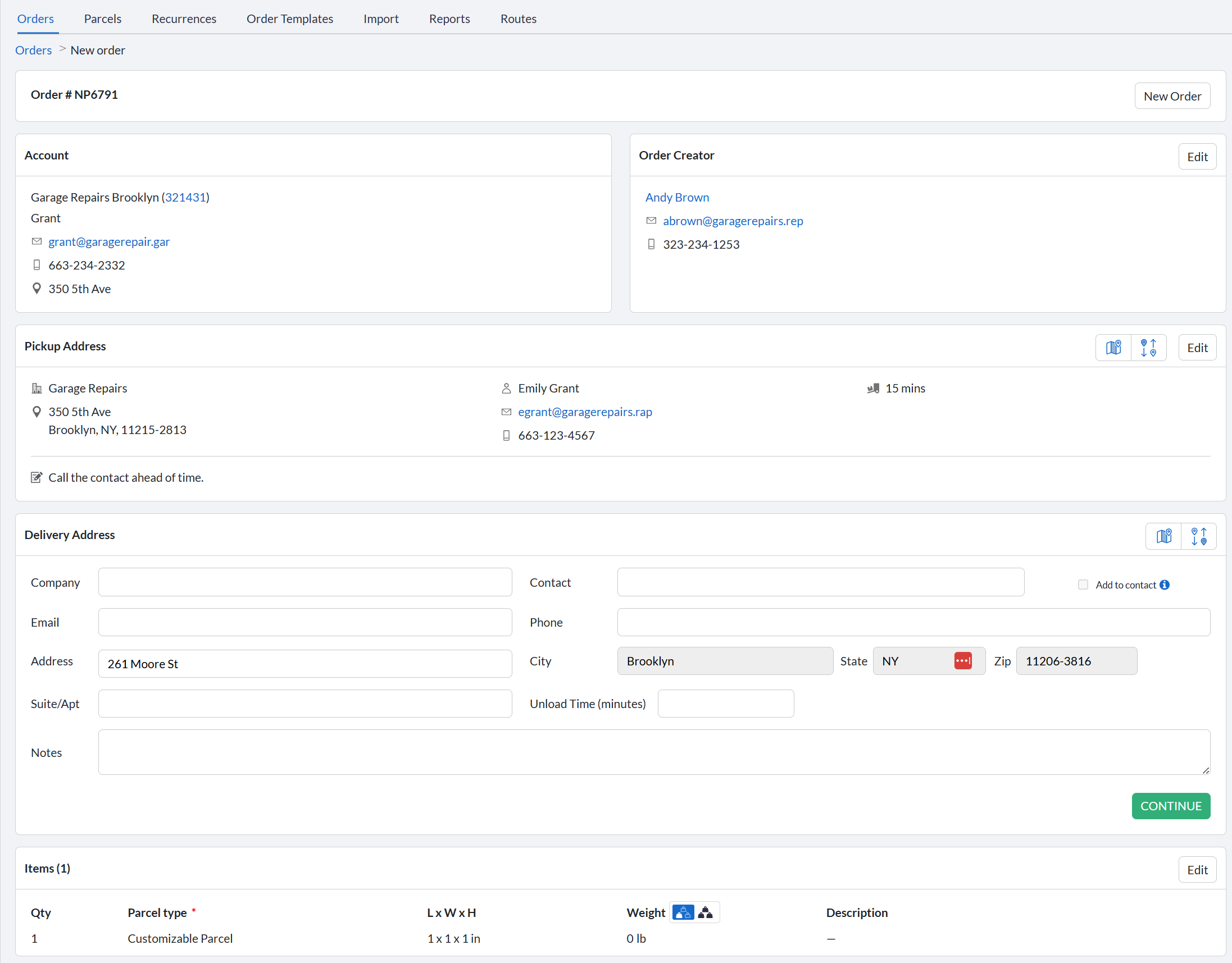Click Orders breadcrumb link
Image resolution: width=1232 pixels, height=963 pixels.
[x=33, y=50]
